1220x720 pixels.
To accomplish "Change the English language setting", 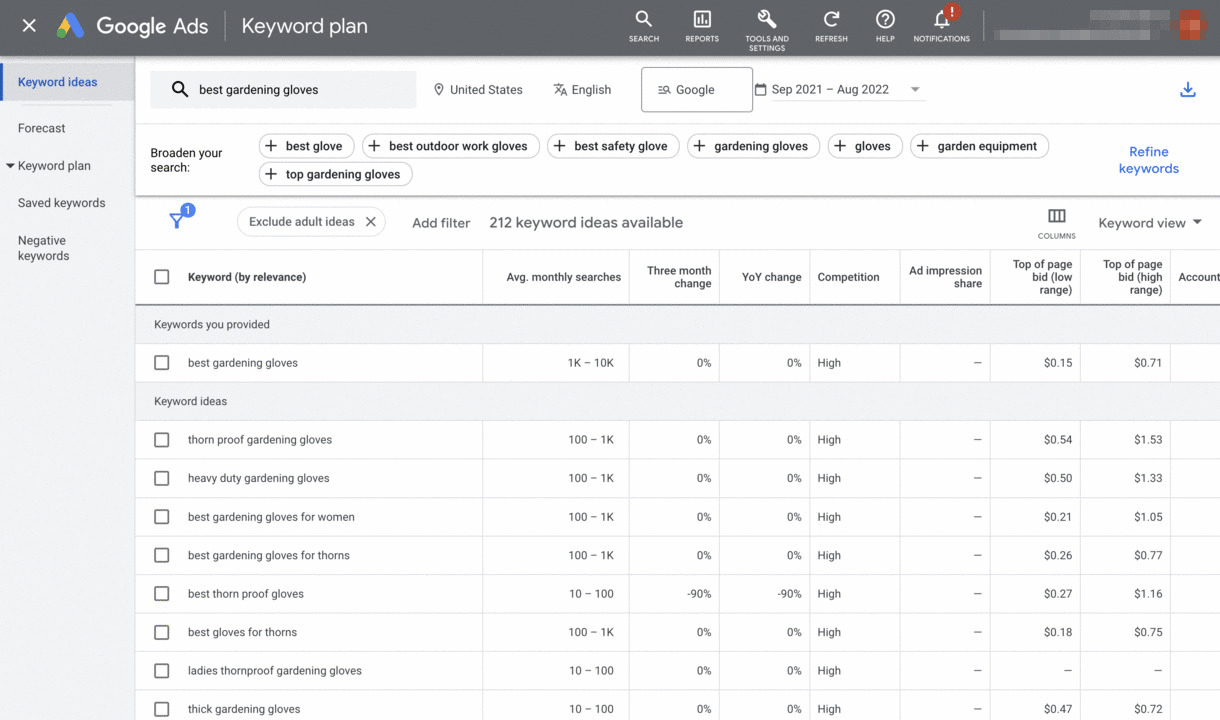I will [x=582, y=89].
